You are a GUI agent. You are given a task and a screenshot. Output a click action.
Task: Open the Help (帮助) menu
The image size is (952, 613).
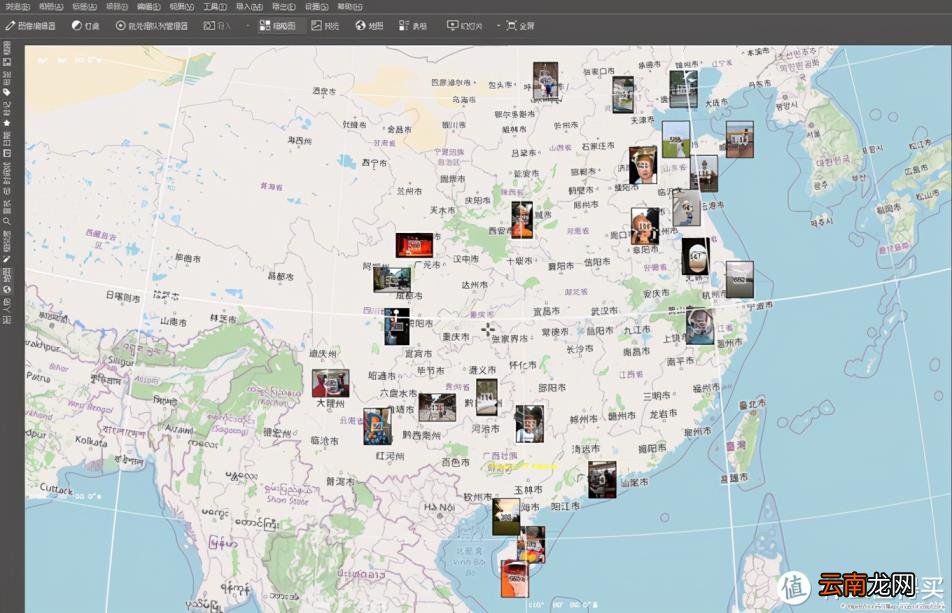click(350, 7)
